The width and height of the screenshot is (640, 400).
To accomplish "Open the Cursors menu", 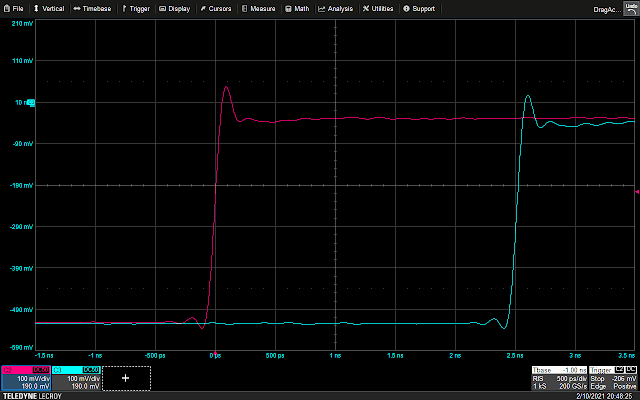I will tap(216, 9).
